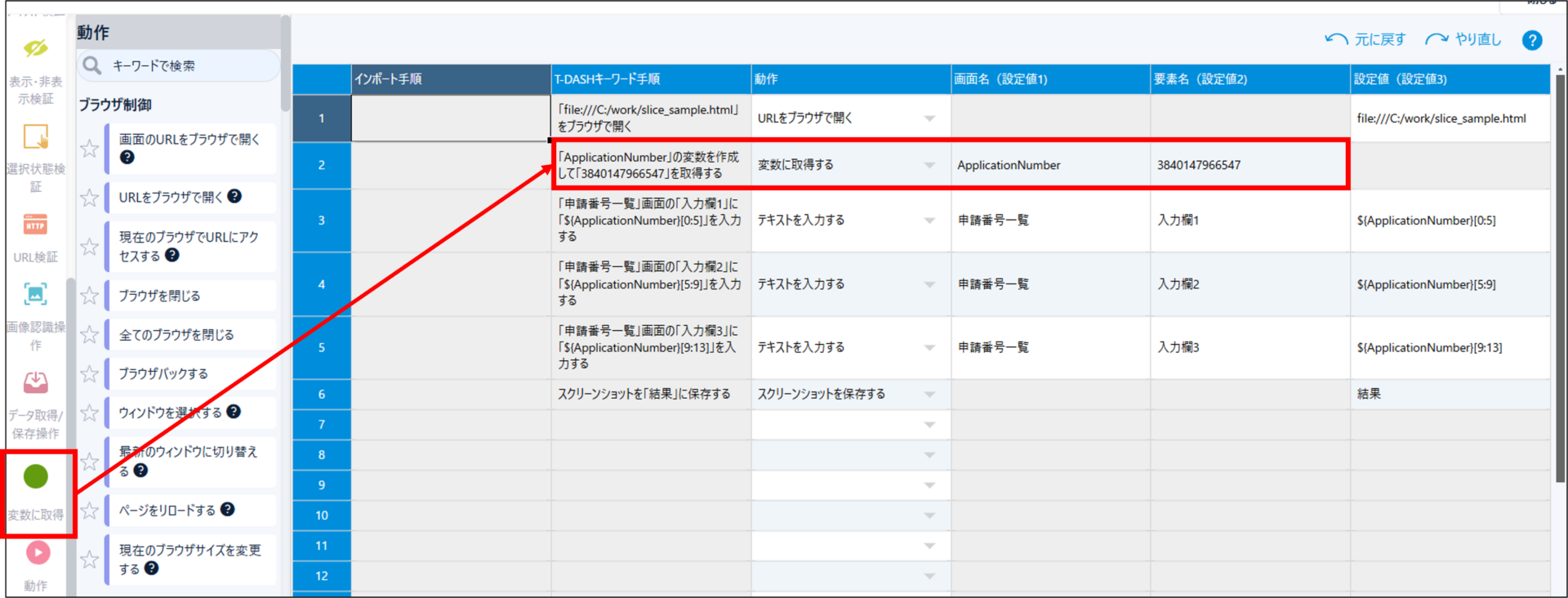The height and width of the screenshot is (598, 1568).
Task: Click the blue help question mark icon
Action: tap(1532, 40)
